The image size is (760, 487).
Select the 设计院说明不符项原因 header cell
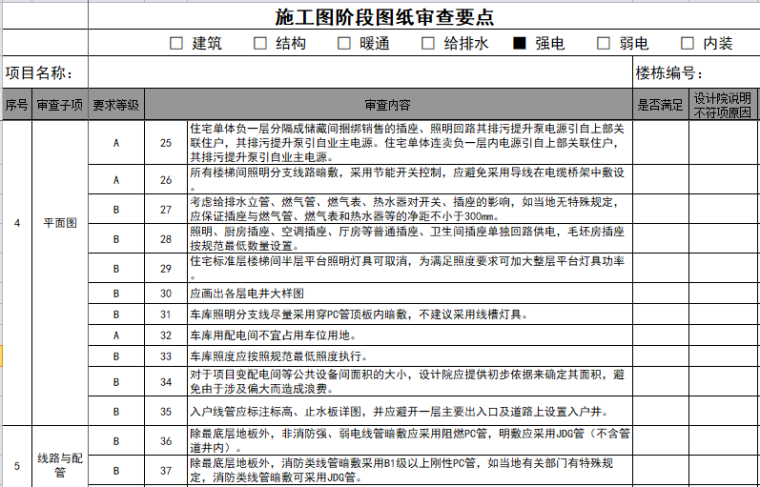click(723, 104)
